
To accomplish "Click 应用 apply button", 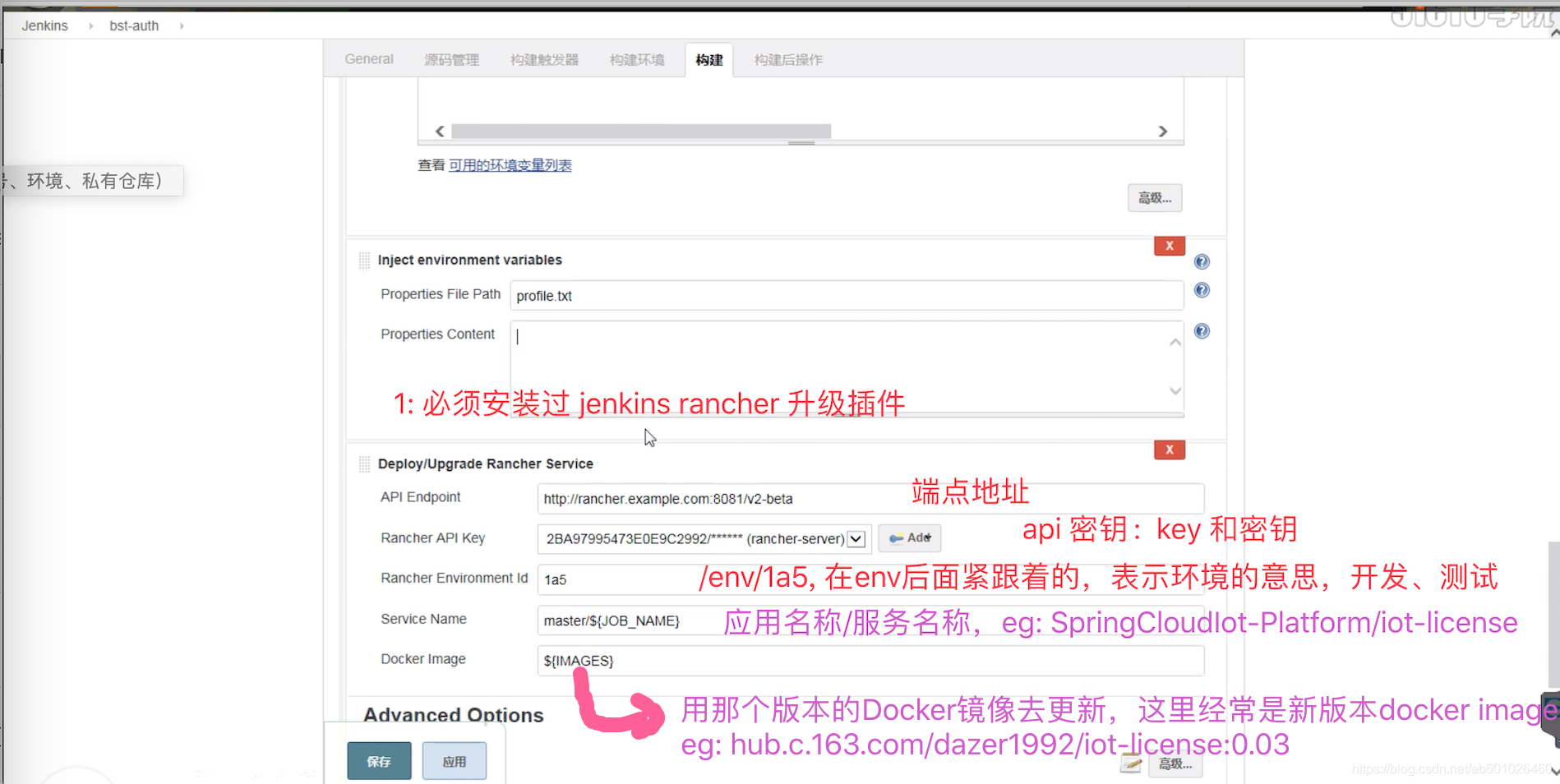I will point(455,761).
